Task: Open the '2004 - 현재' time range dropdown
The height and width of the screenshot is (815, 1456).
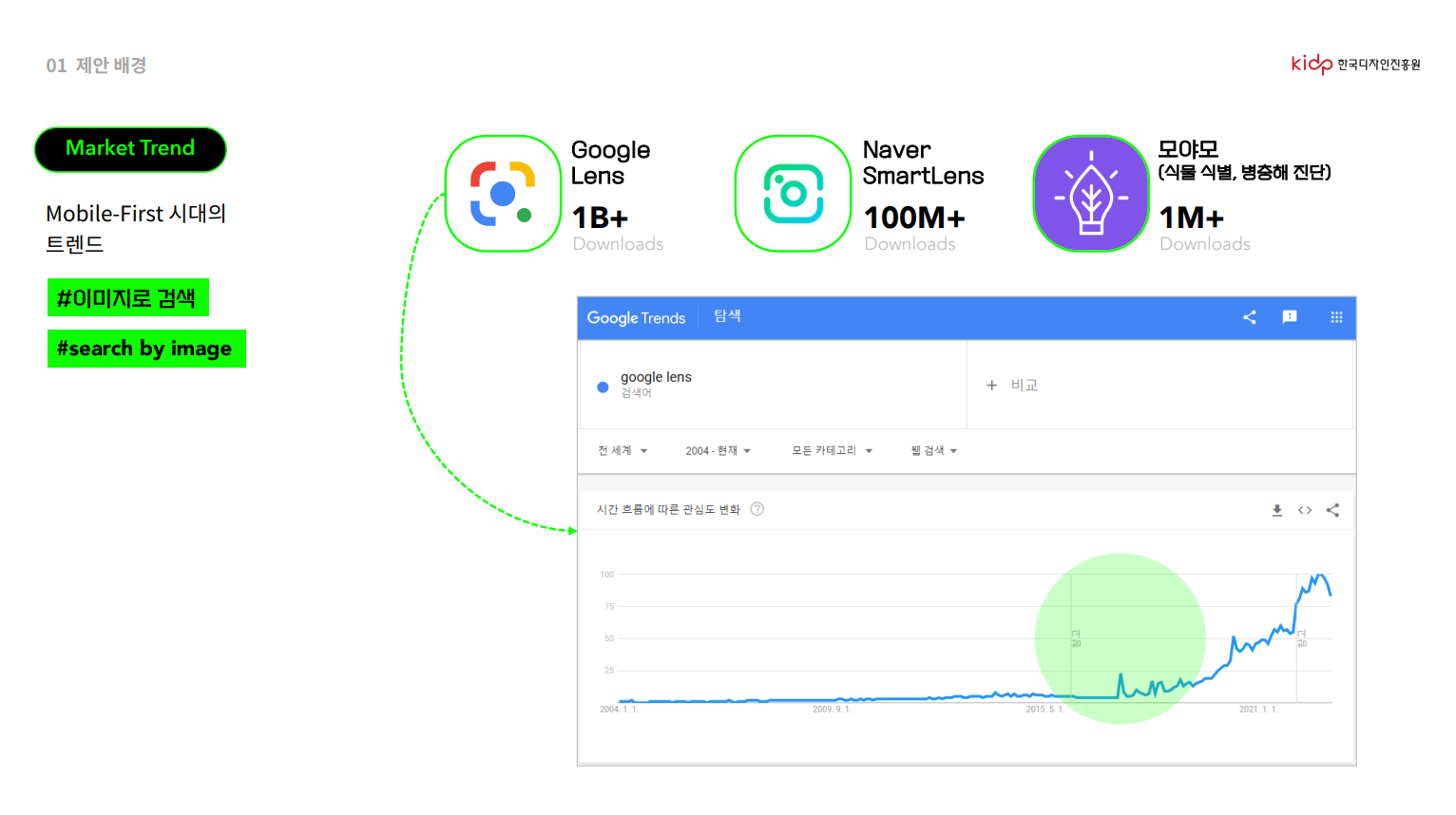Action: pyautogui.click(x=718, y=451)
